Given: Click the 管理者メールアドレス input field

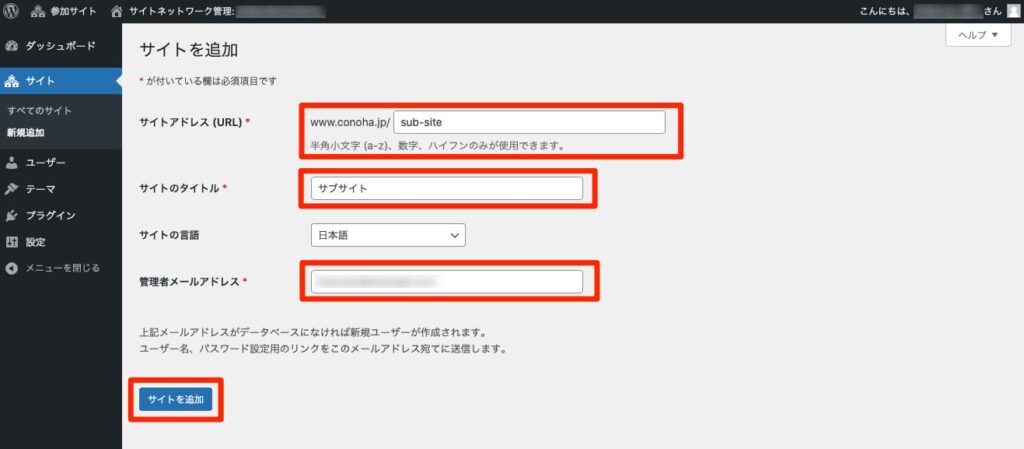Looking at the screenshot, I should [446, 282].
